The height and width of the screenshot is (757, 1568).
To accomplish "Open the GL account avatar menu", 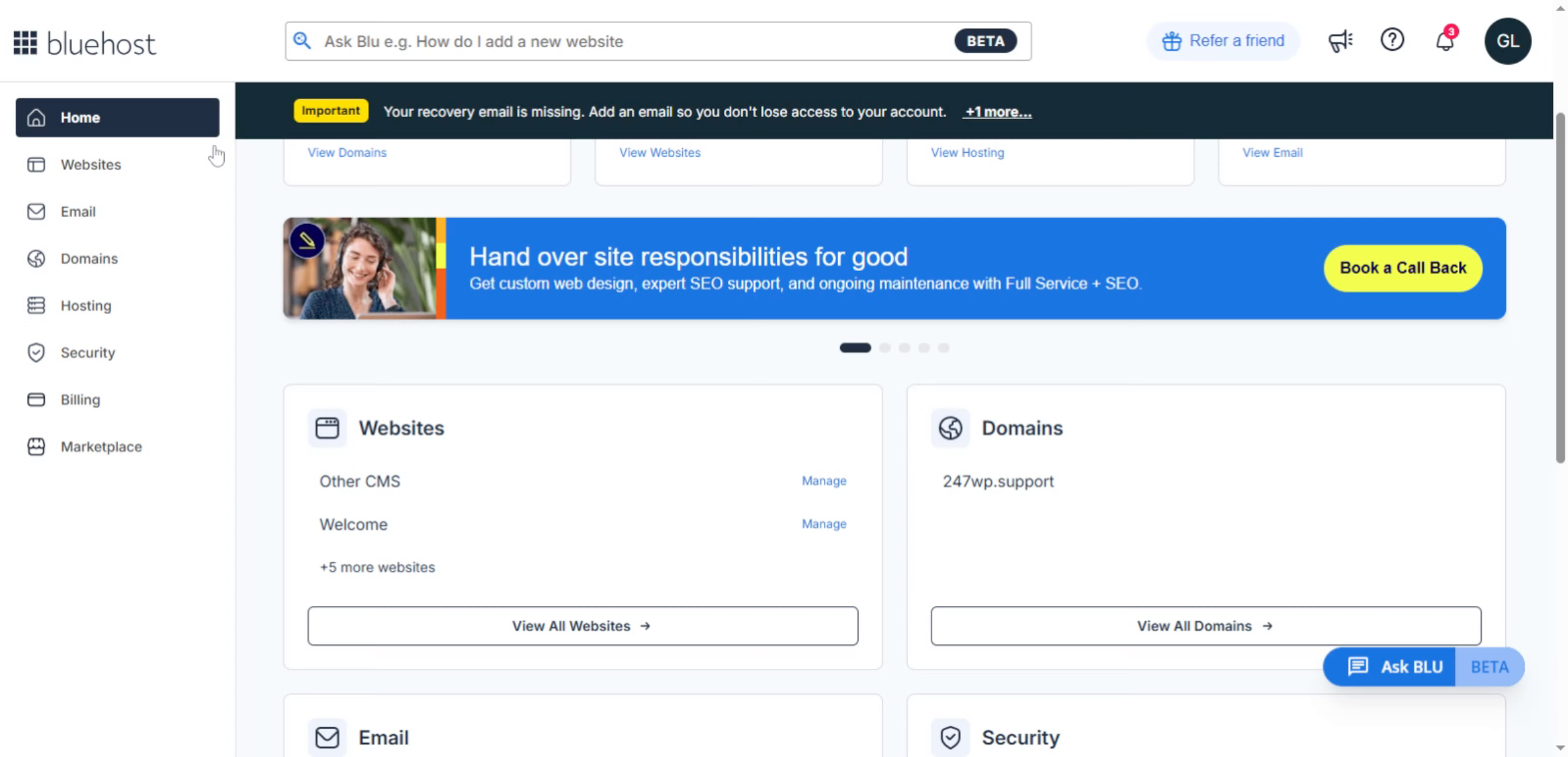I will coord(1507,41).
